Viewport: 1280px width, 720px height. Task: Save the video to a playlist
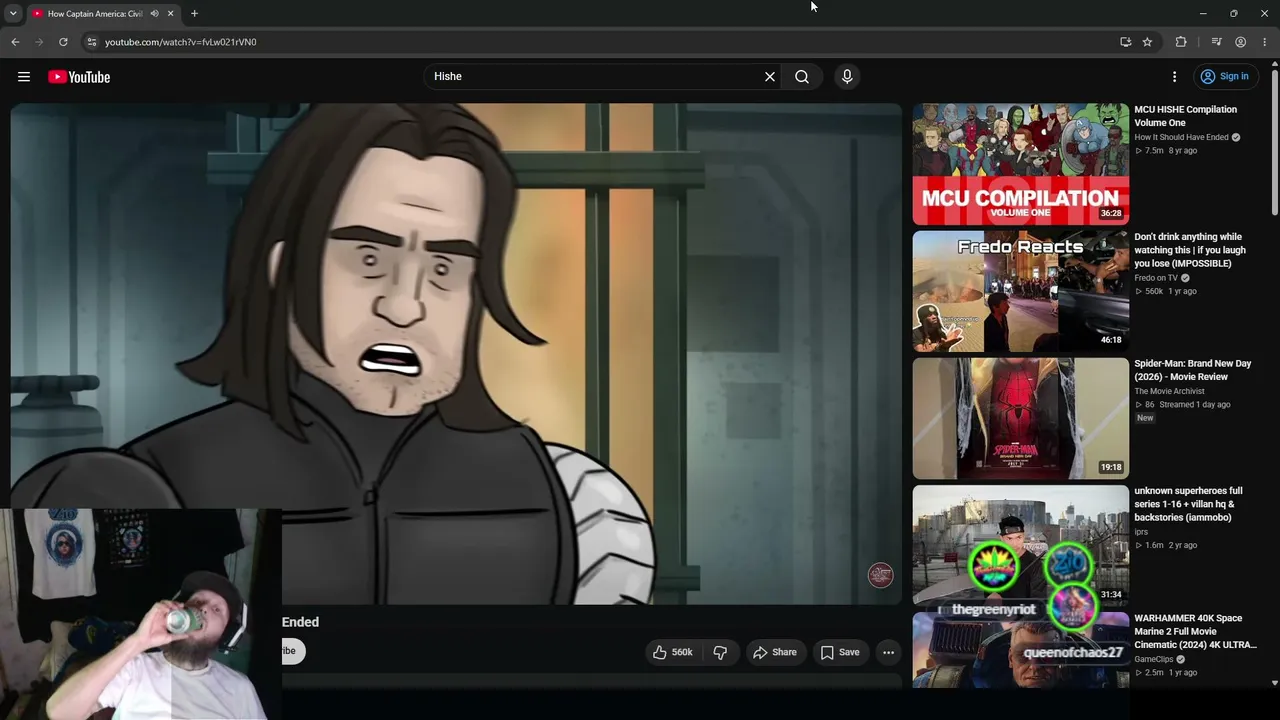(840, 652)
